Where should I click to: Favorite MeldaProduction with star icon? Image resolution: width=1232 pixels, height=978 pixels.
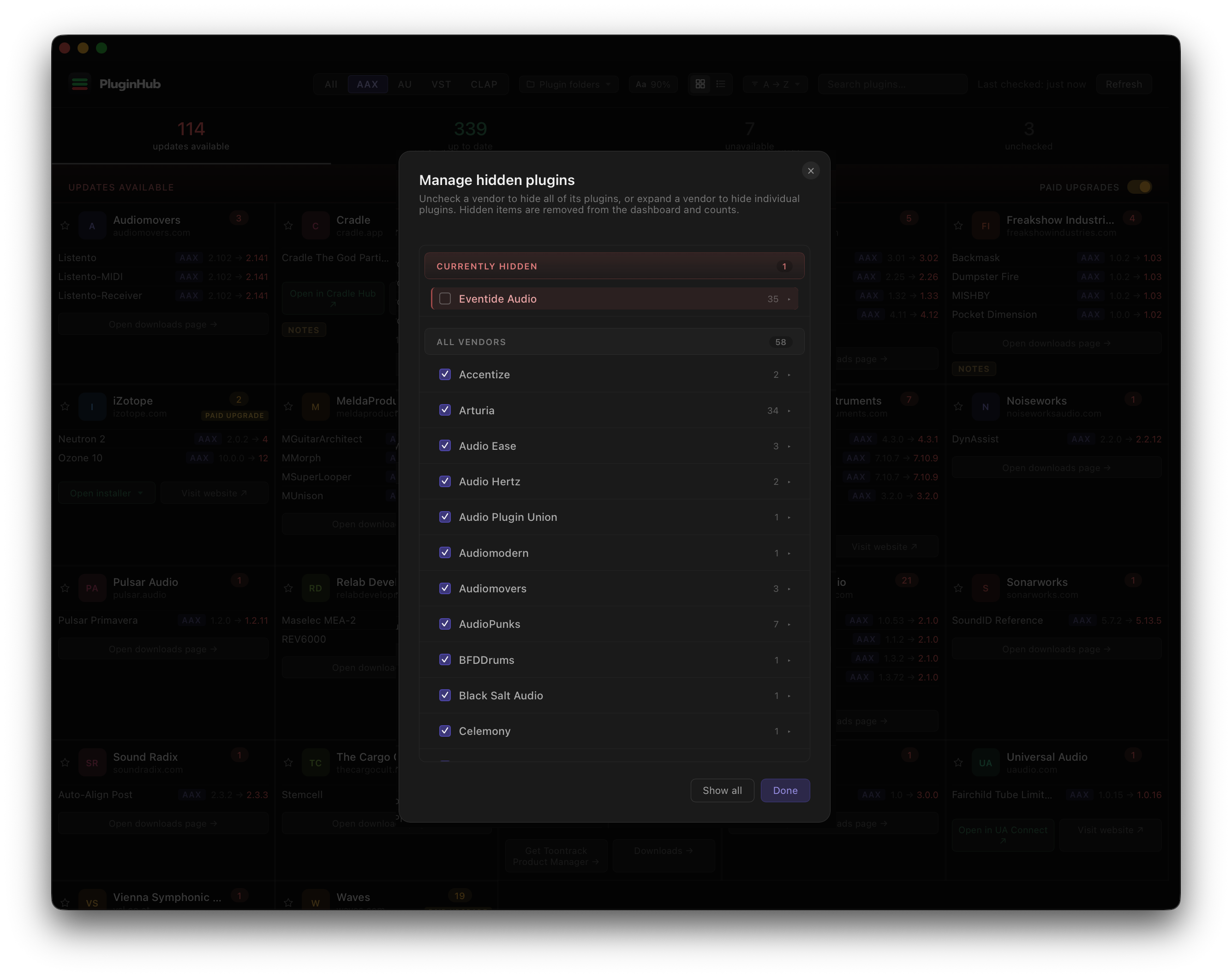[x=288, y=407]
